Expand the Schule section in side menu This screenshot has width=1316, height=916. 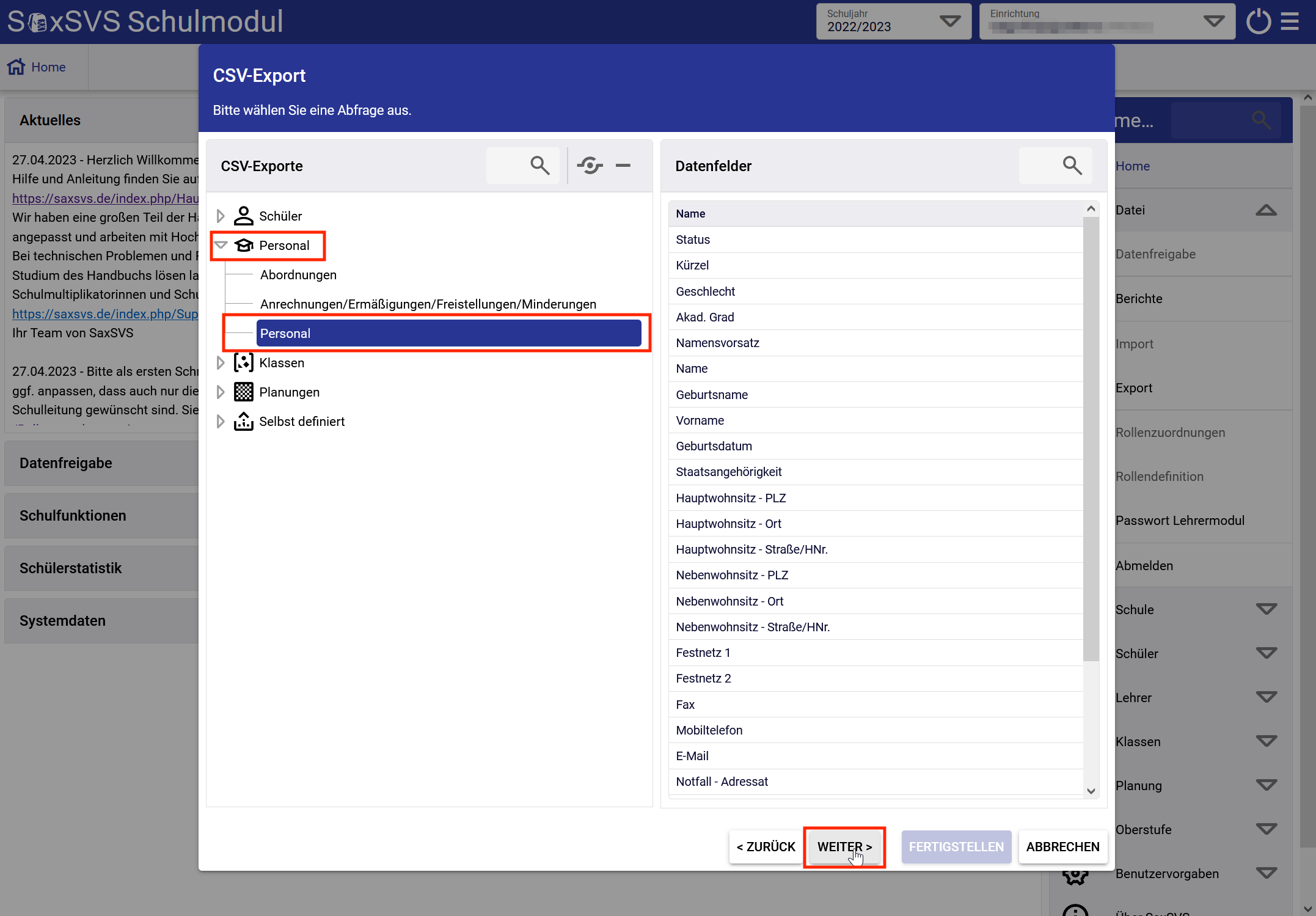click(1266, 609)
